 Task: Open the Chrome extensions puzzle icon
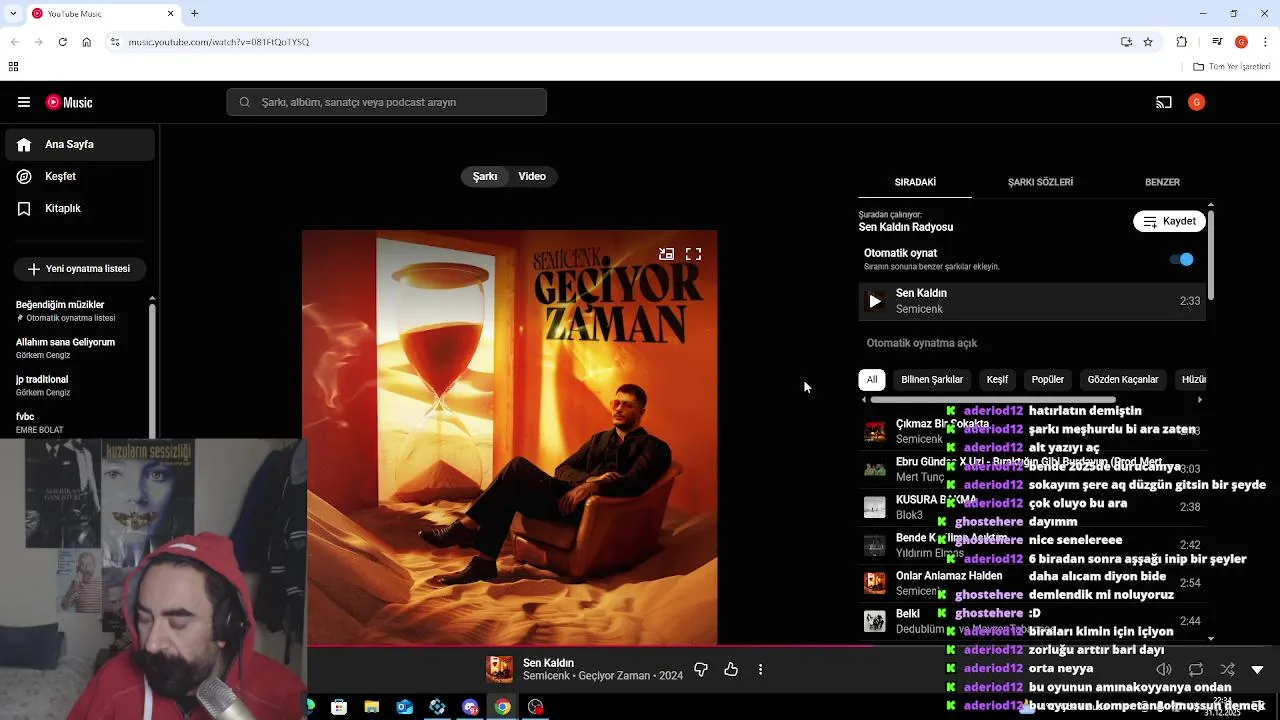pos(1182,42)
